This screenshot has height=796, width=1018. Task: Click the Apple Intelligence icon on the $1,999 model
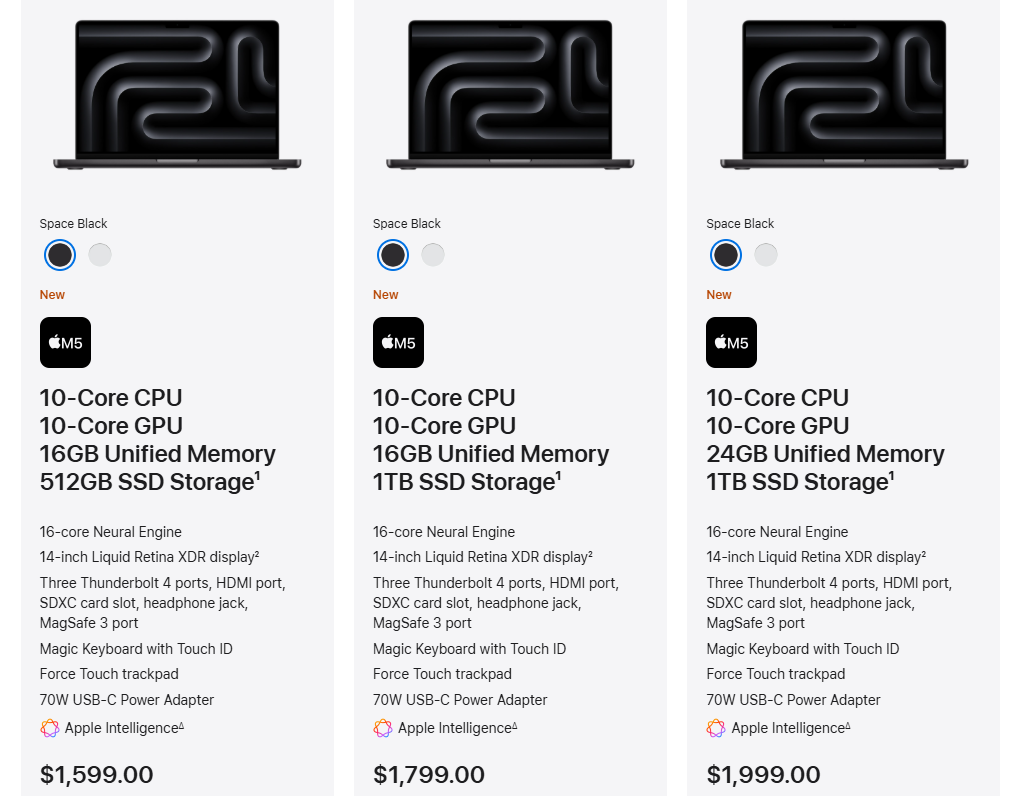pyautogui.click(x=716, y=728)
